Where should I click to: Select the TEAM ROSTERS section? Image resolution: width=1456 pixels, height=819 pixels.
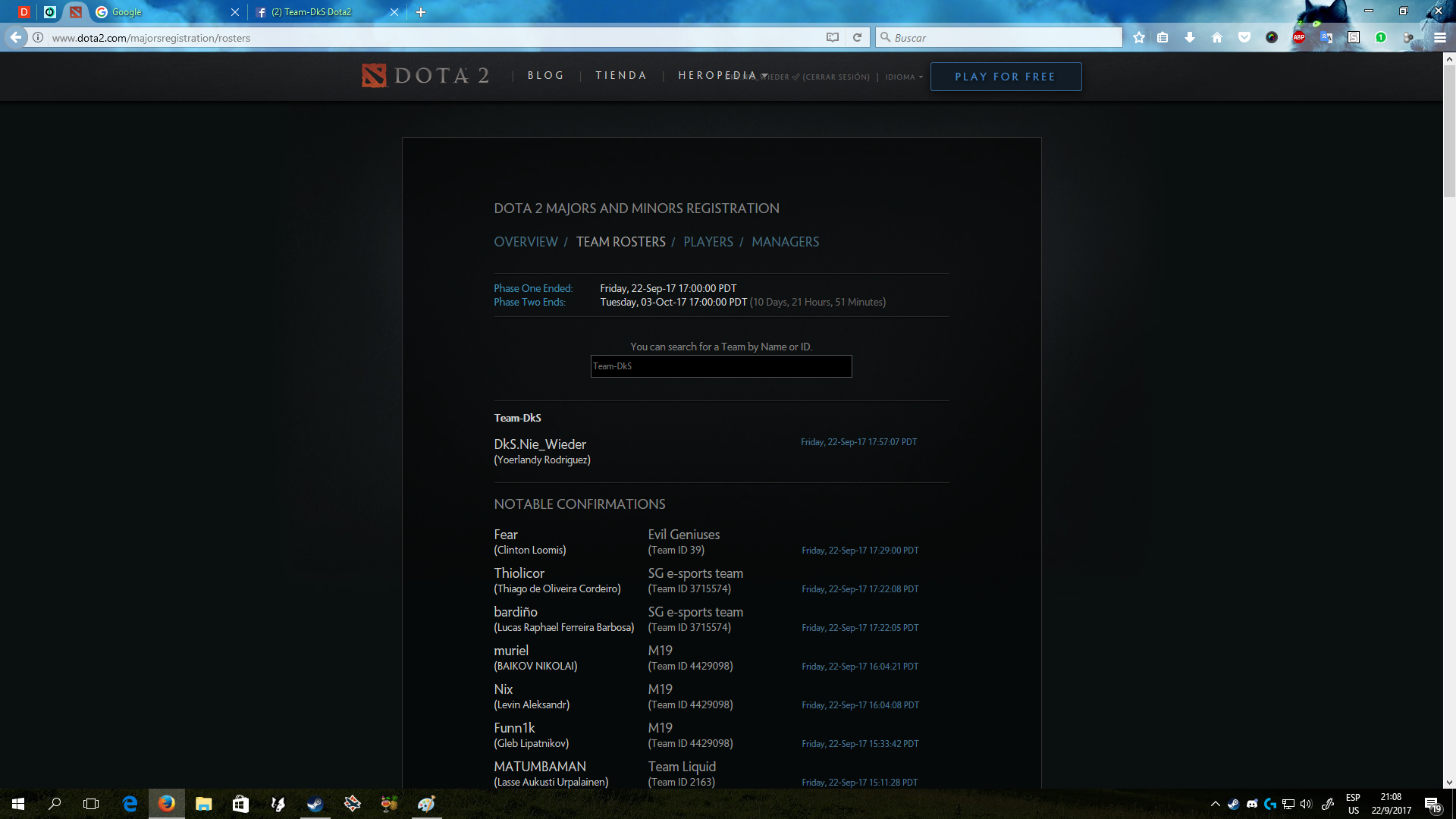tap(621, 242)
